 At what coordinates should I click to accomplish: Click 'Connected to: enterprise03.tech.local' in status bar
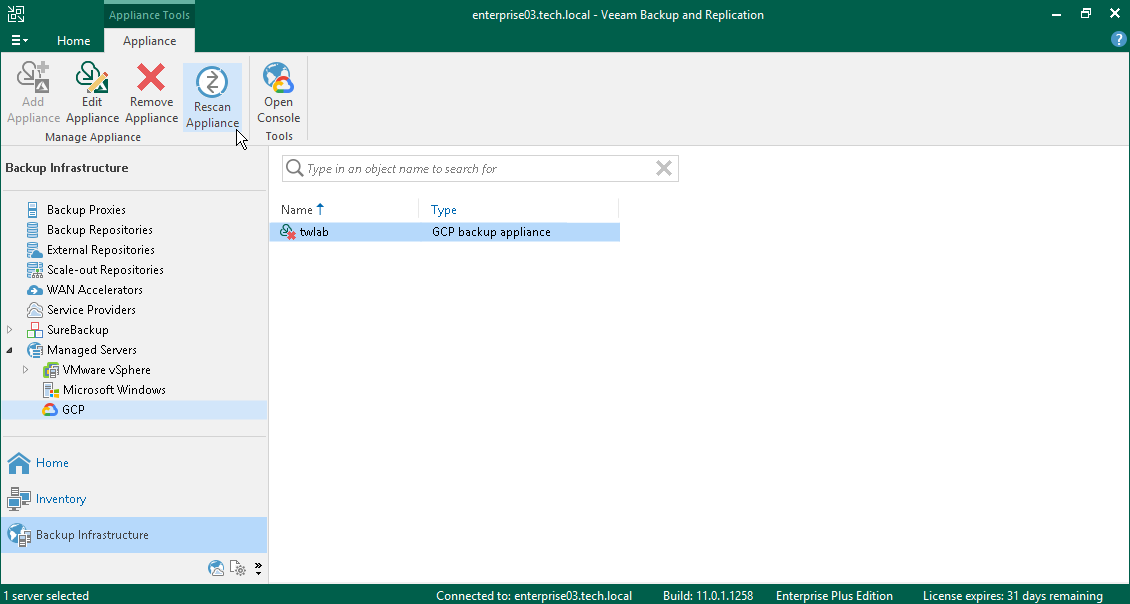(x=534, y=596)
